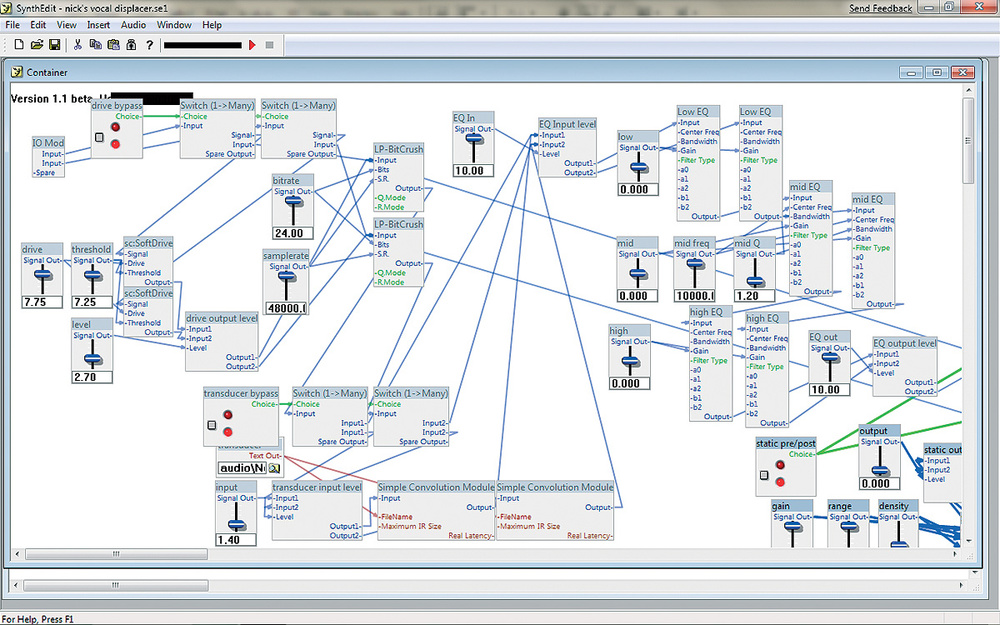Click the bitrate slider knob

(x=293, y=202)
